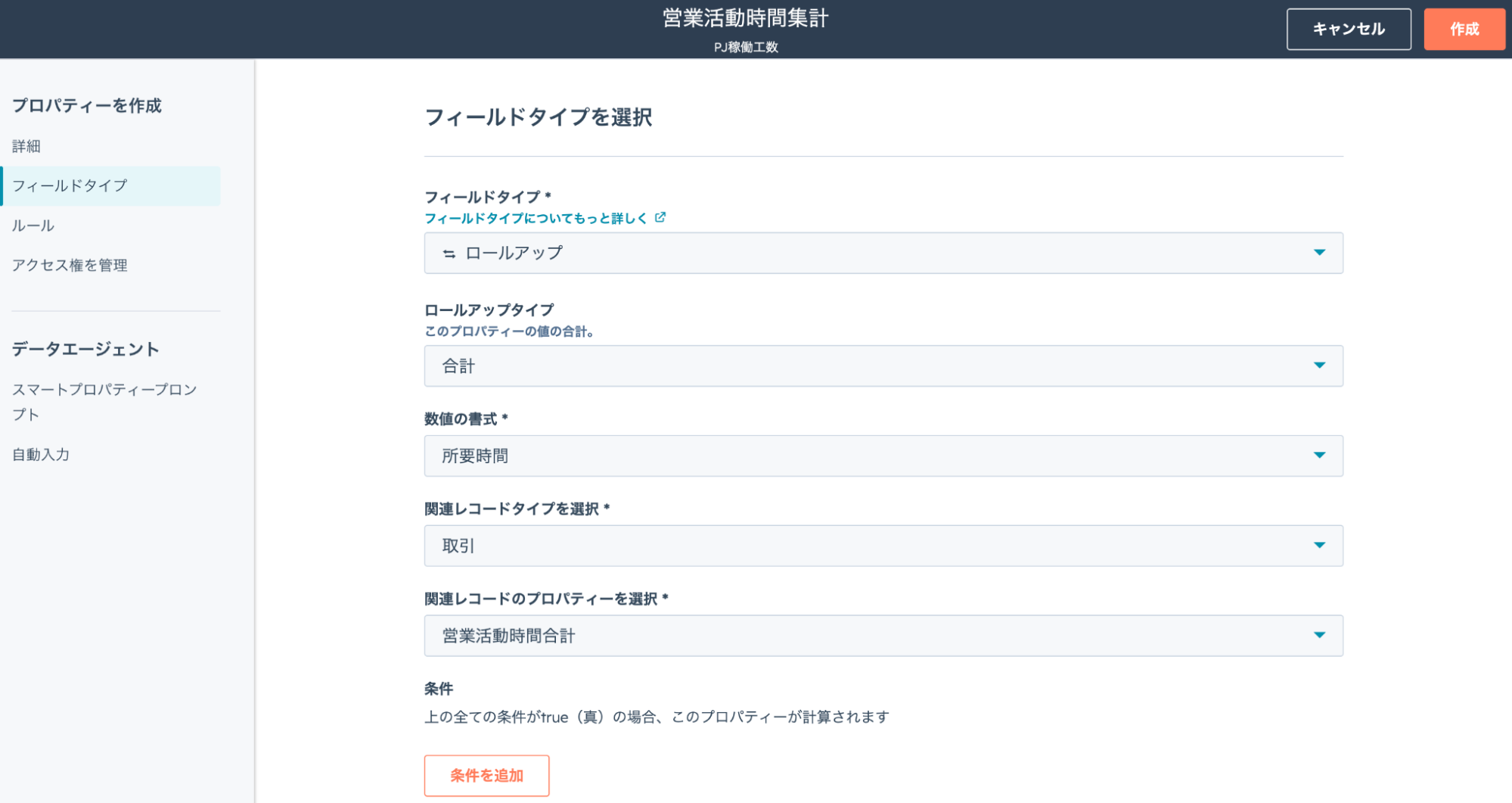
Task: Open スマートプロパティープロンプト in sidebar
Action: (104, 402)
